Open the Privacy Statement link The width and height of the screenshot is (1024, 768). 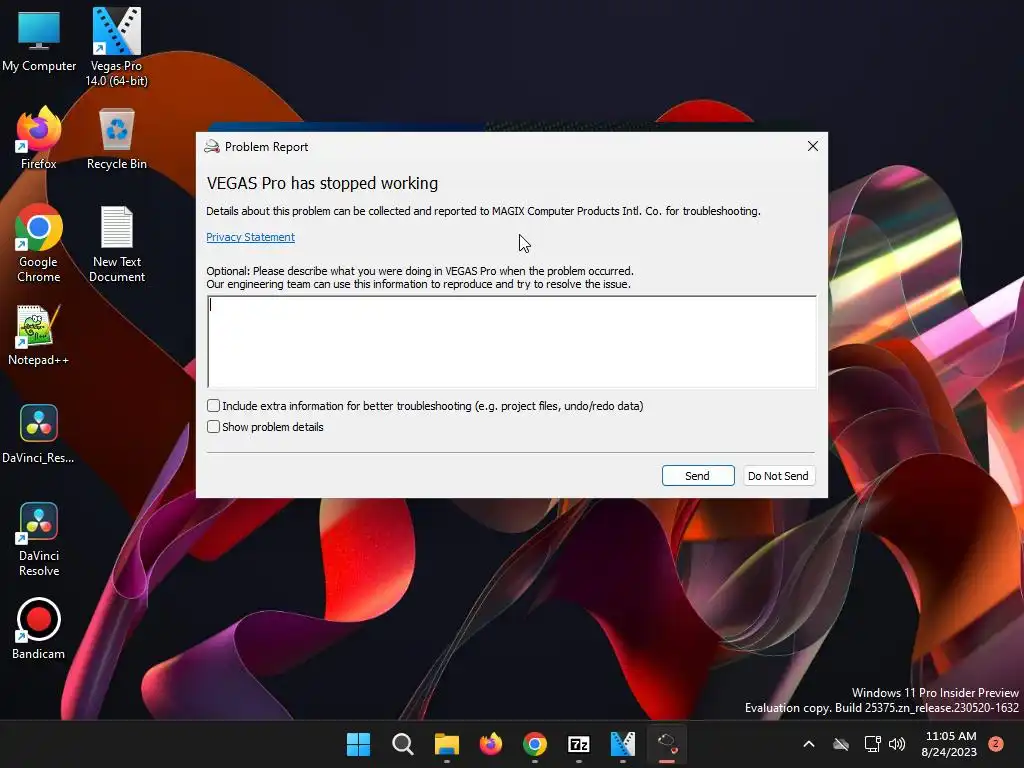tap(251, 237)
